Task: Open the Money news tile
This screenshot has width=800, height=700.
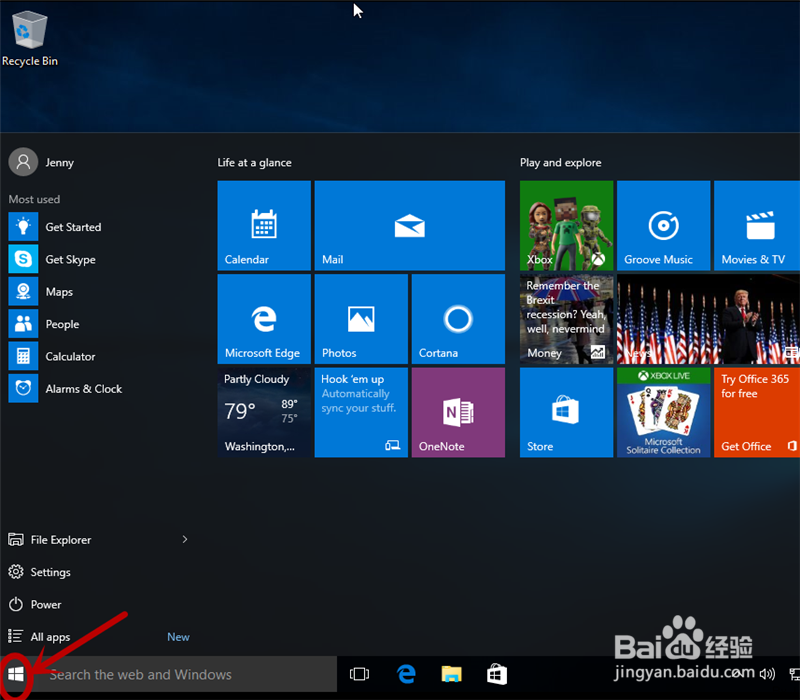Action: 566,319
